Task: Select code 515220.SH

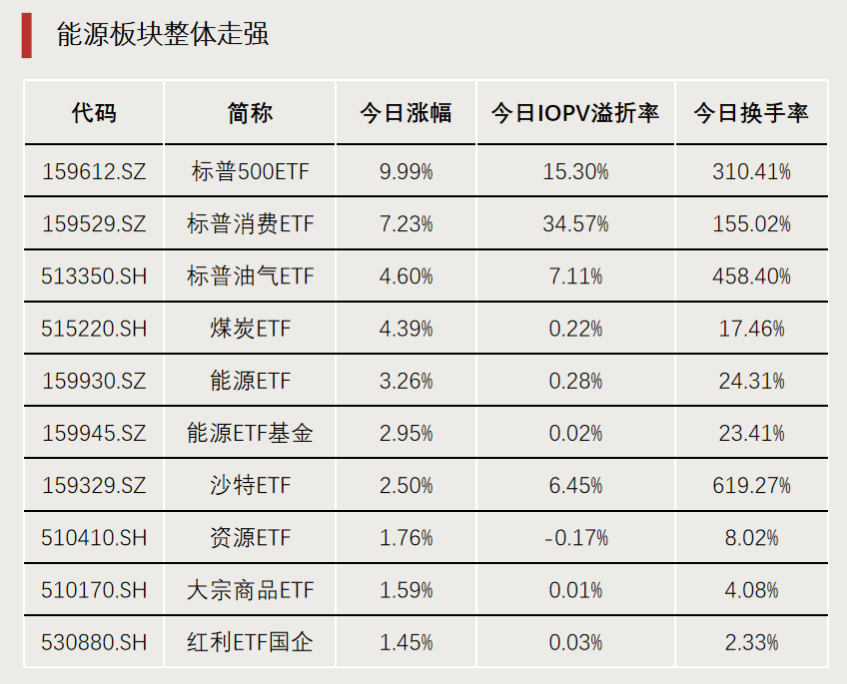Action: (94, 328)
